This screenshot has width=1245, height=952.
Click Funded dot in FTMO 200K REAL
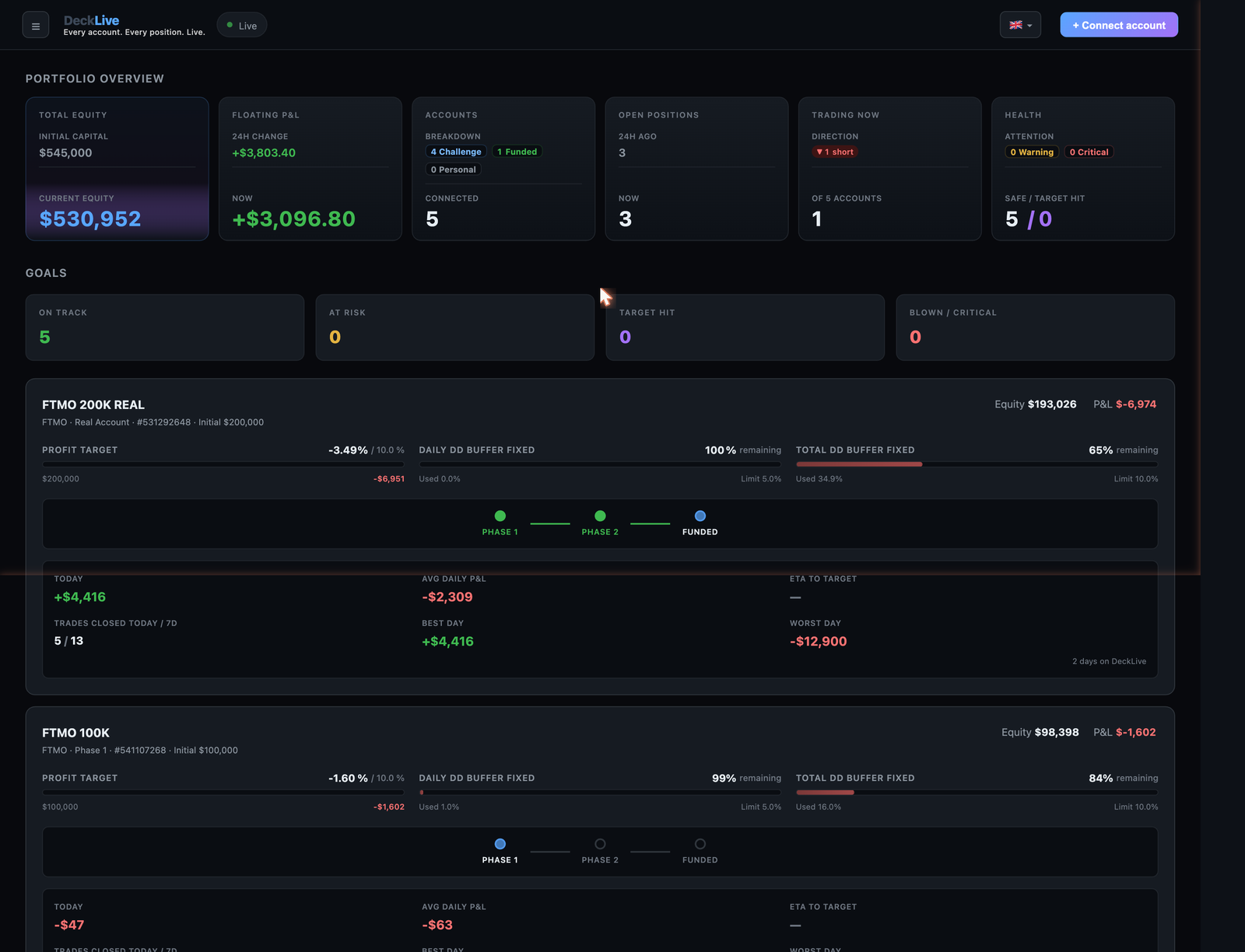(x=700, y=516)
